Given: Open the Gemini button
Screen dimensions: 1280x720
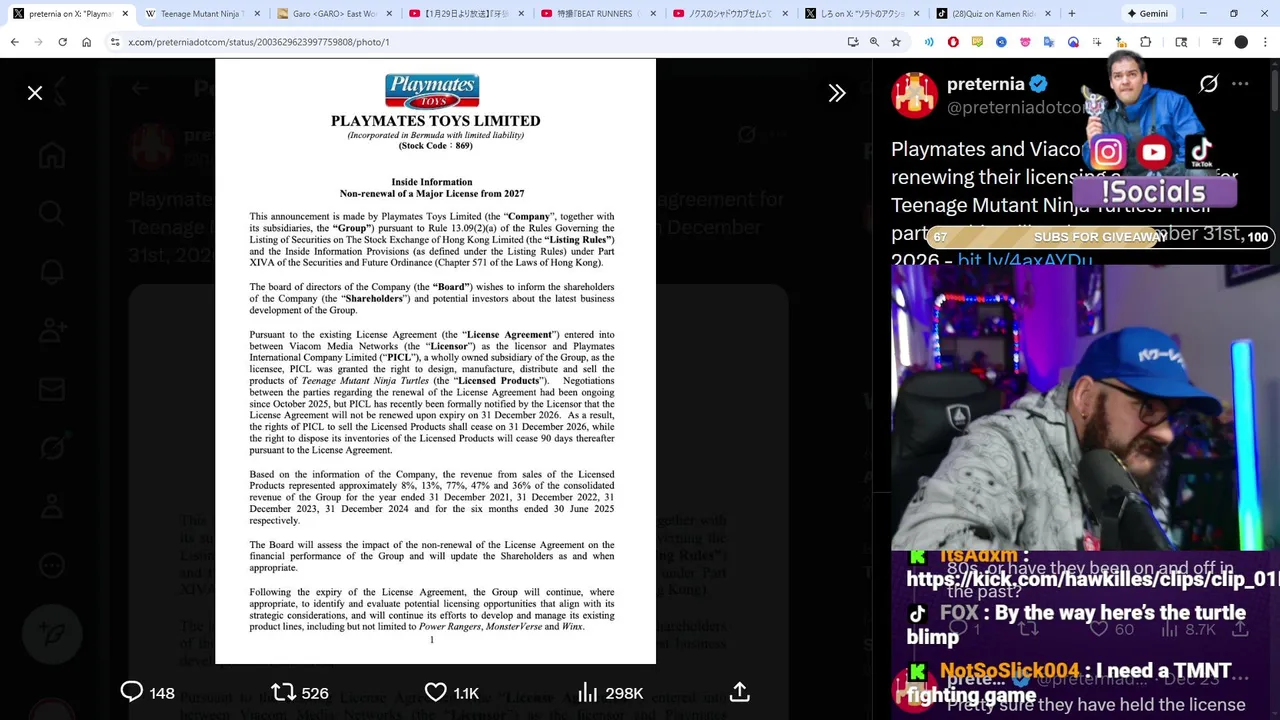Looking at the screenshot, I should click(1146, 14).
